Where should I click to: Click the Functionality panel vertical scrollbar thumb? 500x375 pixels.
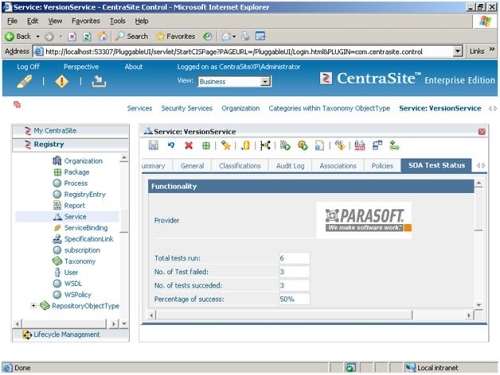[x=479, y=210]
